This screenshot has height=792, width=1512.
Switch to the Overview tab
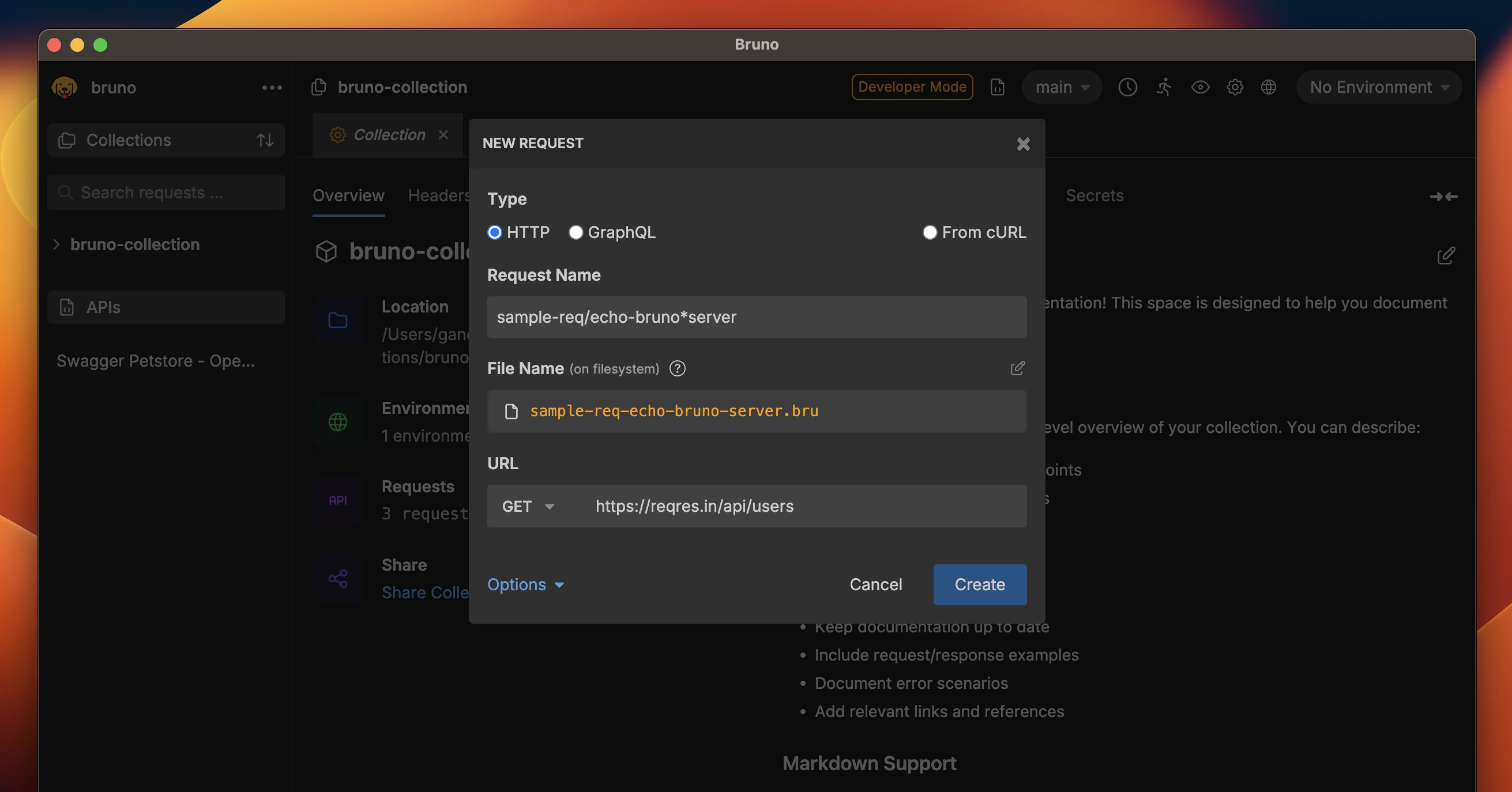click(348, 195)
